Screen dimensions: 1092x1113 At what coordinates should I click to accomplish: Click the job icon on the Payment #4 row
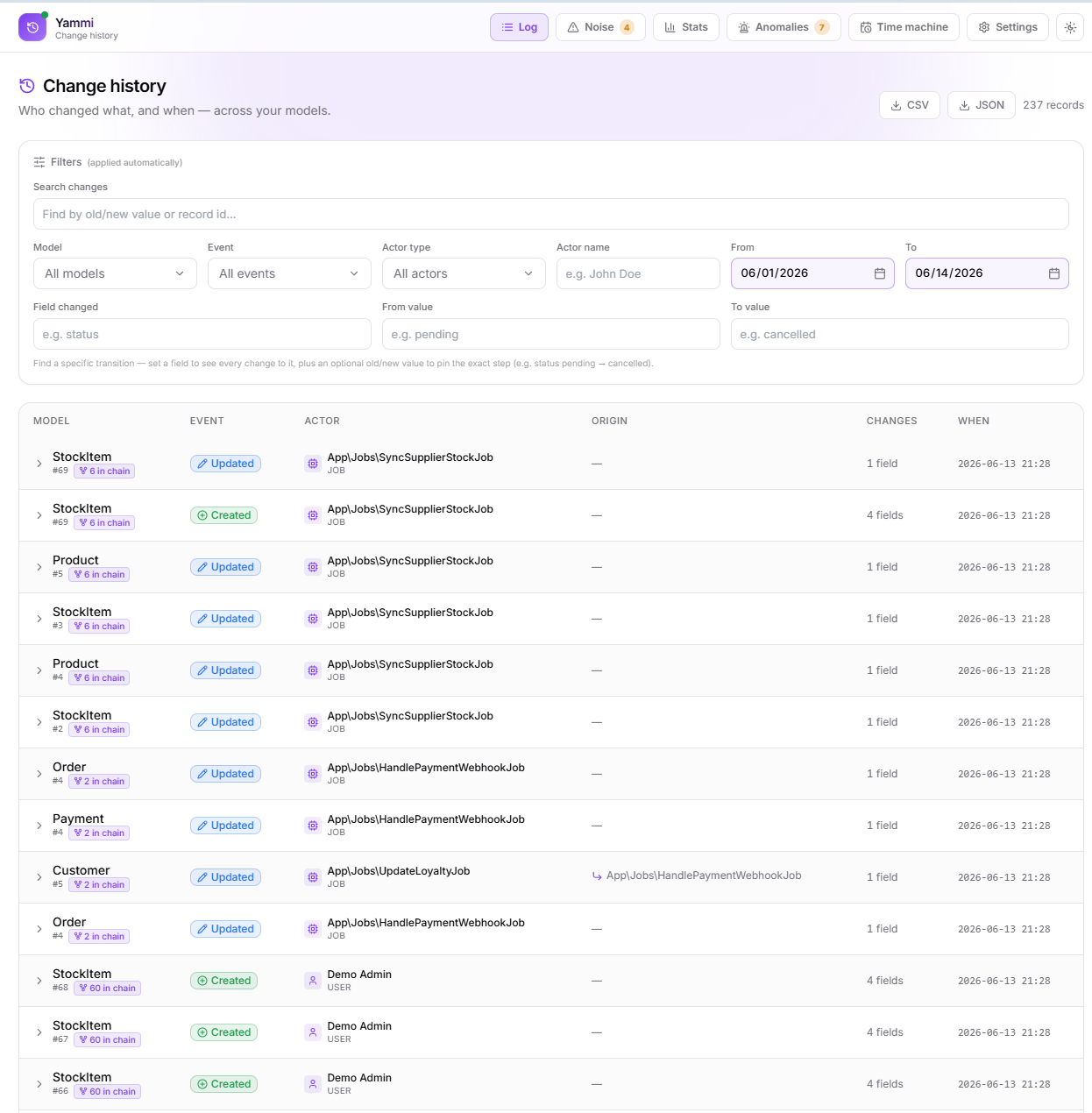point(313,826)
